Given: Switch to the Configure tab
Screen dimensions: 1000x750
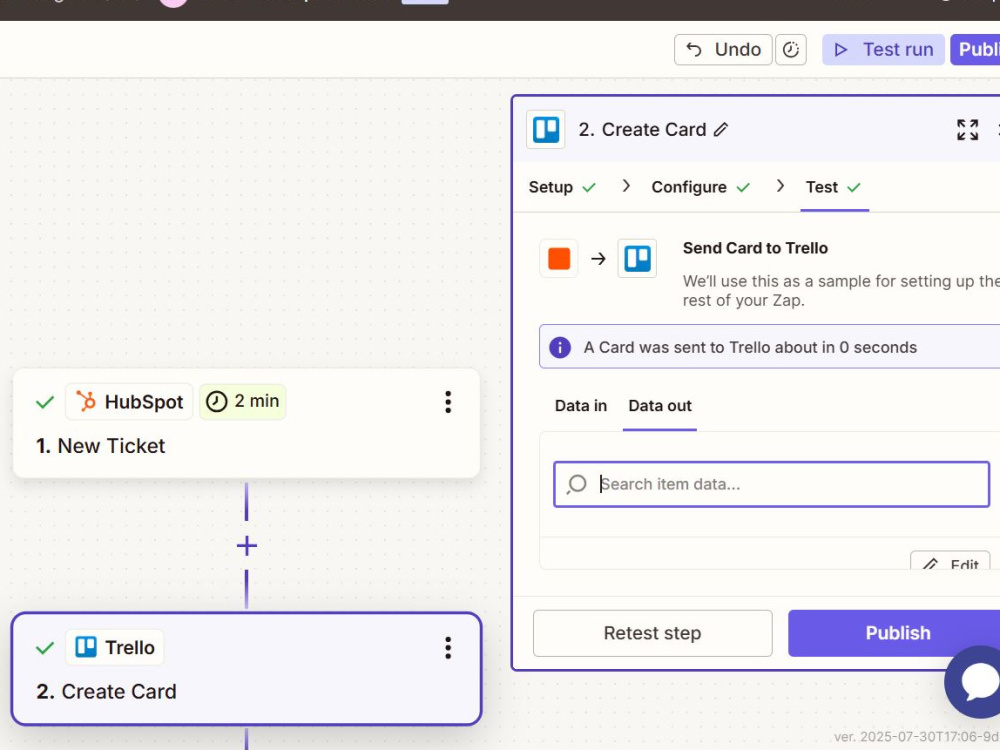Looking at the screenshot, I should click(x=700, y=187).
